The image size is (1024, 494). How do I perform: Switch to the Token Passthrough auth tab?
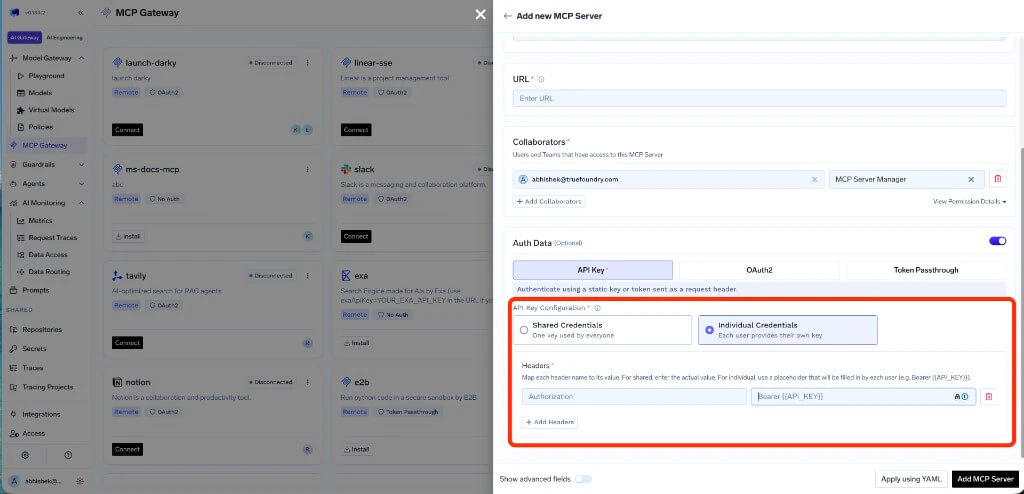926,270
